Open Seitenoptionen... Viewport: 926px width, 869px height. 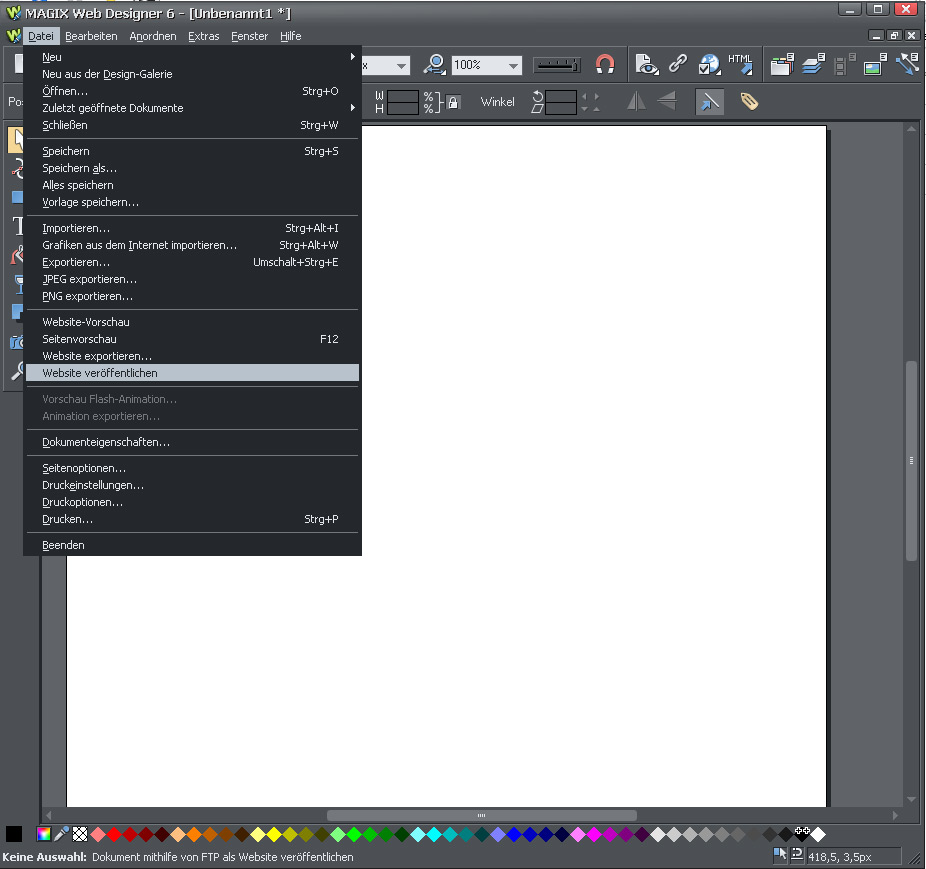[193, 468]
